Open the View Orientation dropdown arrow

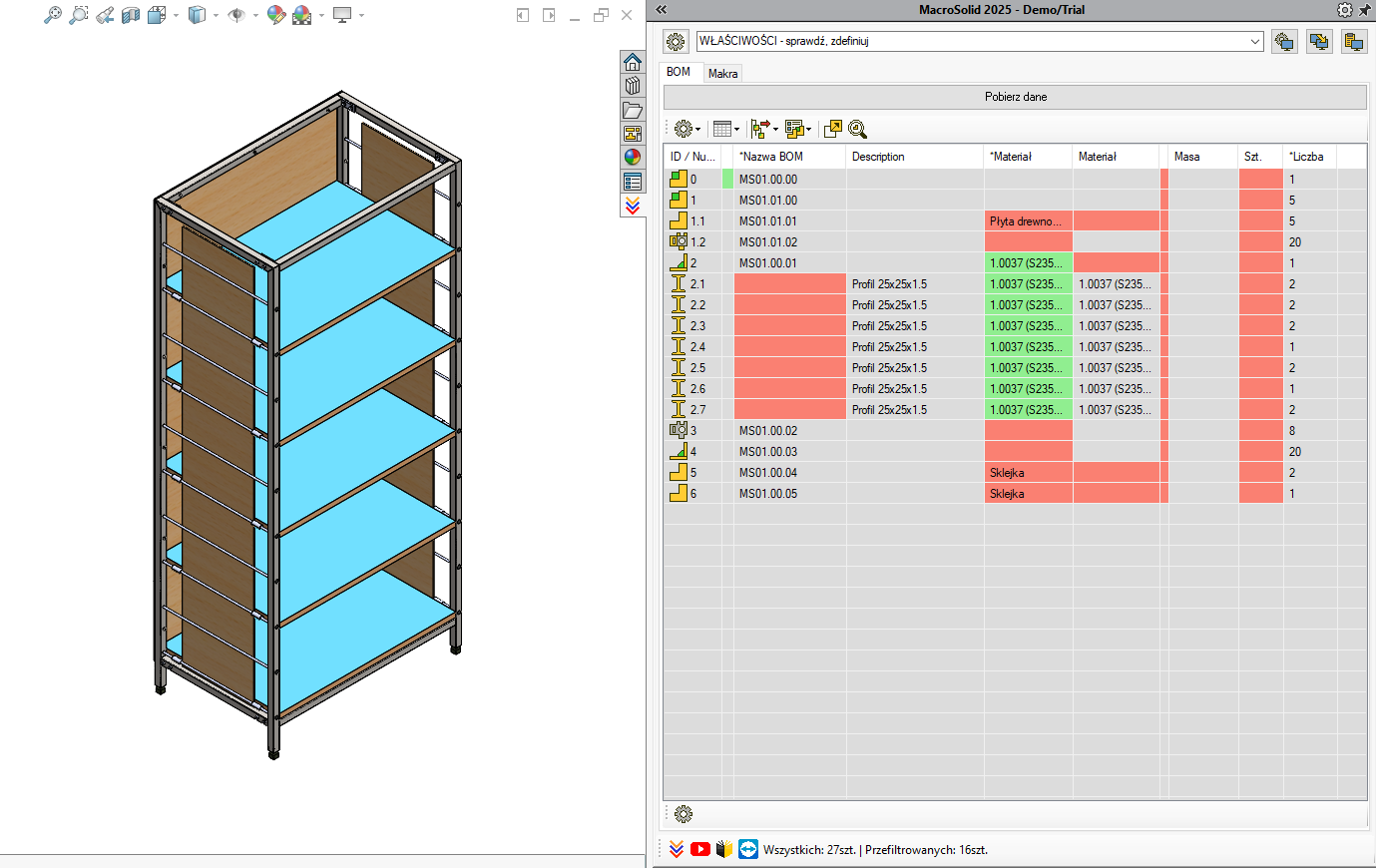coord(177,15)
